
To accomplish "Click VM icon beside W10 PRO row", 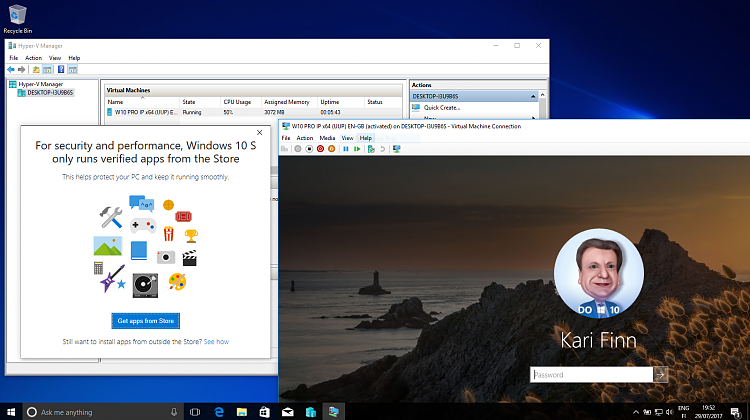I will click(x=110, y=112).
